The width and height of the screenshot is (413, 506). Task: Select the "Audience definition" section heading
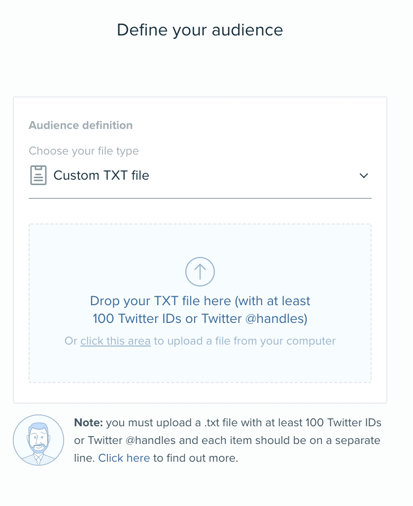(x=81, y=125)
